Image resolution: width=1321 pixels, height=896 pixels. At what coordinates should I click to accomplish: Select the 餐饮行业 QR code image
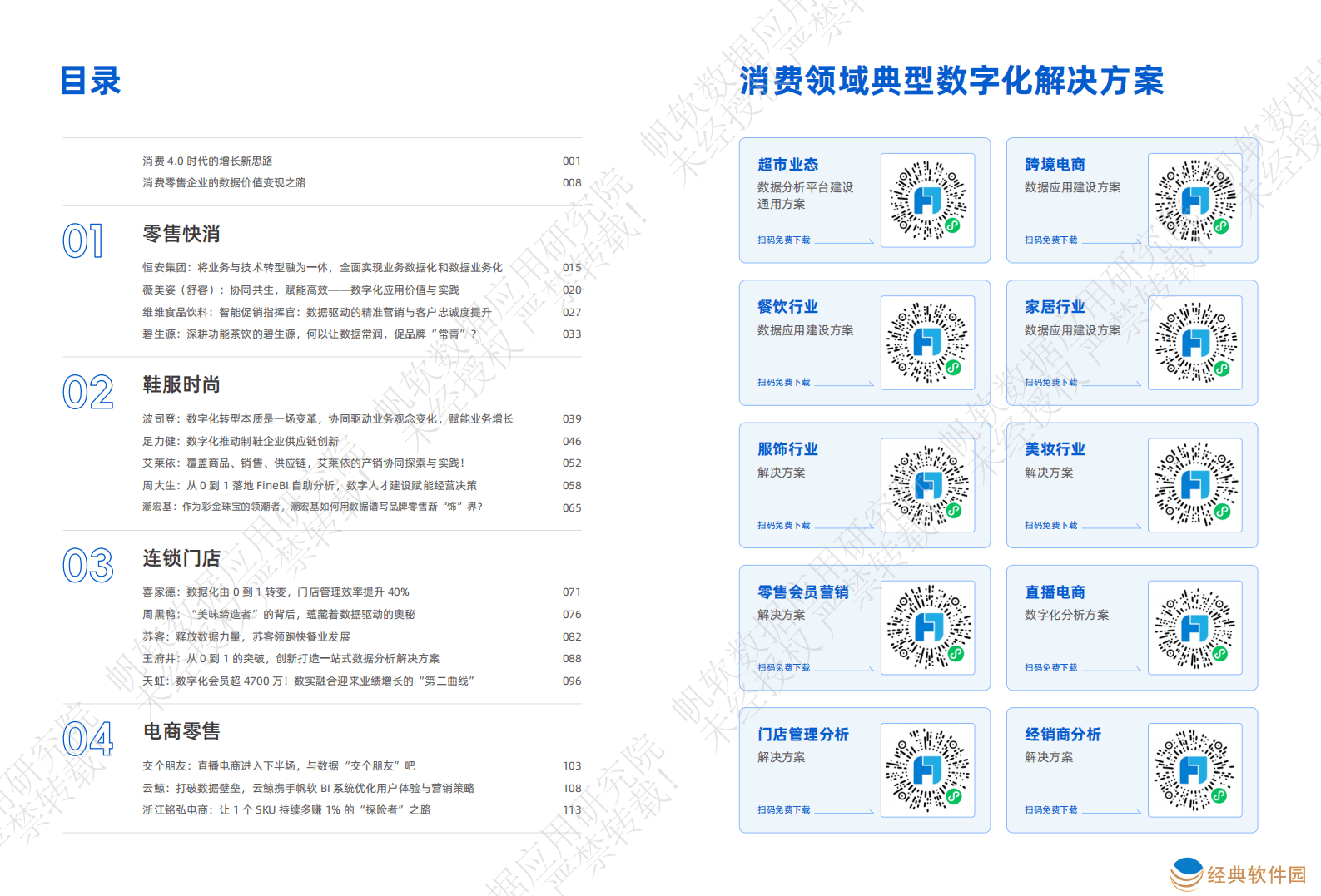click(927, 343)
